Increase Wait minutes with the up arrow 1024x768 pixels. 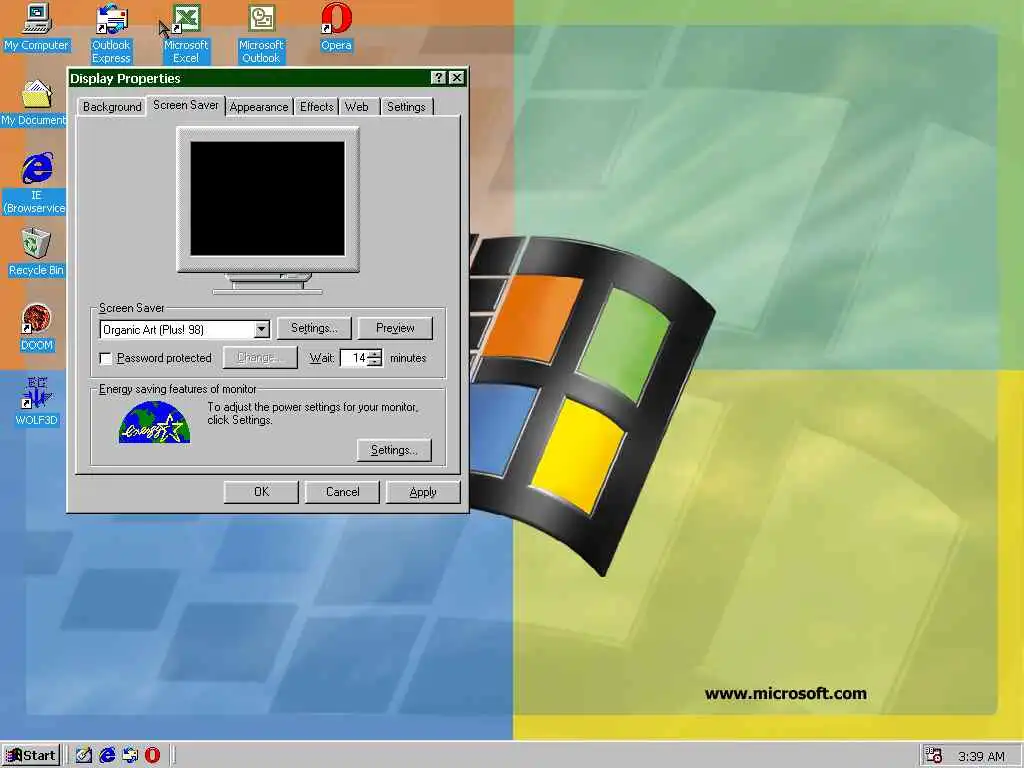coord(374,354)
